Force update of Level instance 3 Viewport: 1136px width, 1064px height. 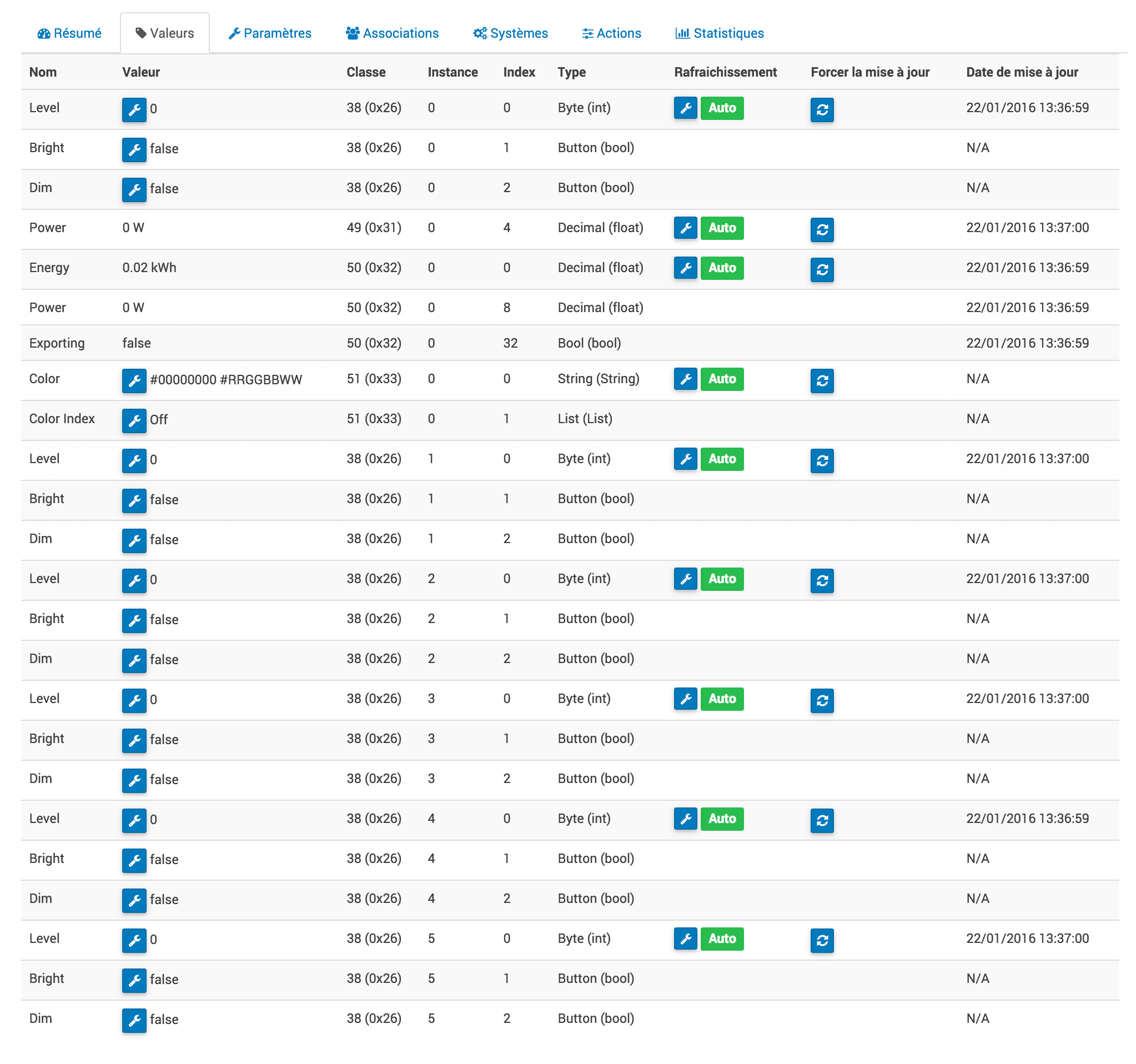822,701
